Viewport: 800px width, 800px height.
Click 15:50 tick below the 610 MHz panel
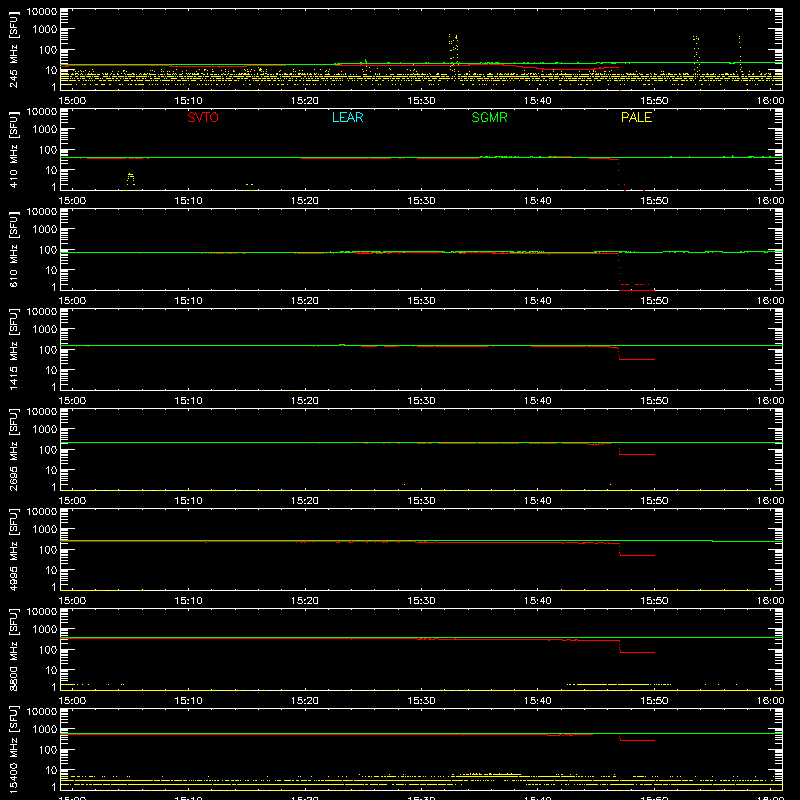654,301
